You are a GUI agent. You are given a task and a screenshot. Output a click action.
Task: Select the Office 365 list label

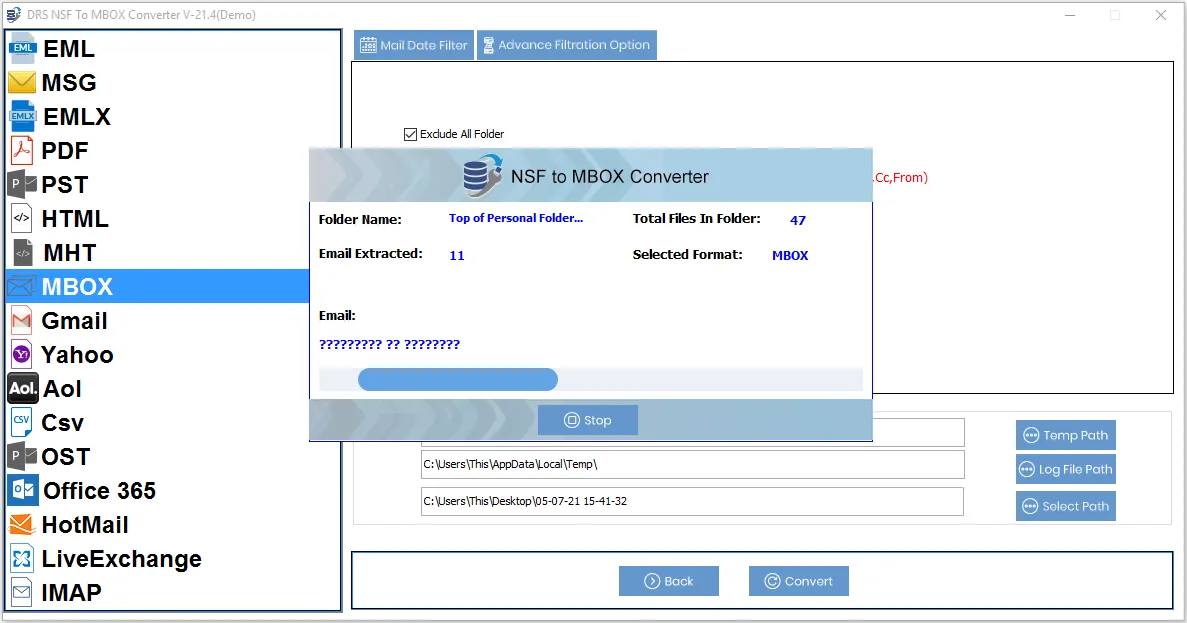tap(99, 491)
